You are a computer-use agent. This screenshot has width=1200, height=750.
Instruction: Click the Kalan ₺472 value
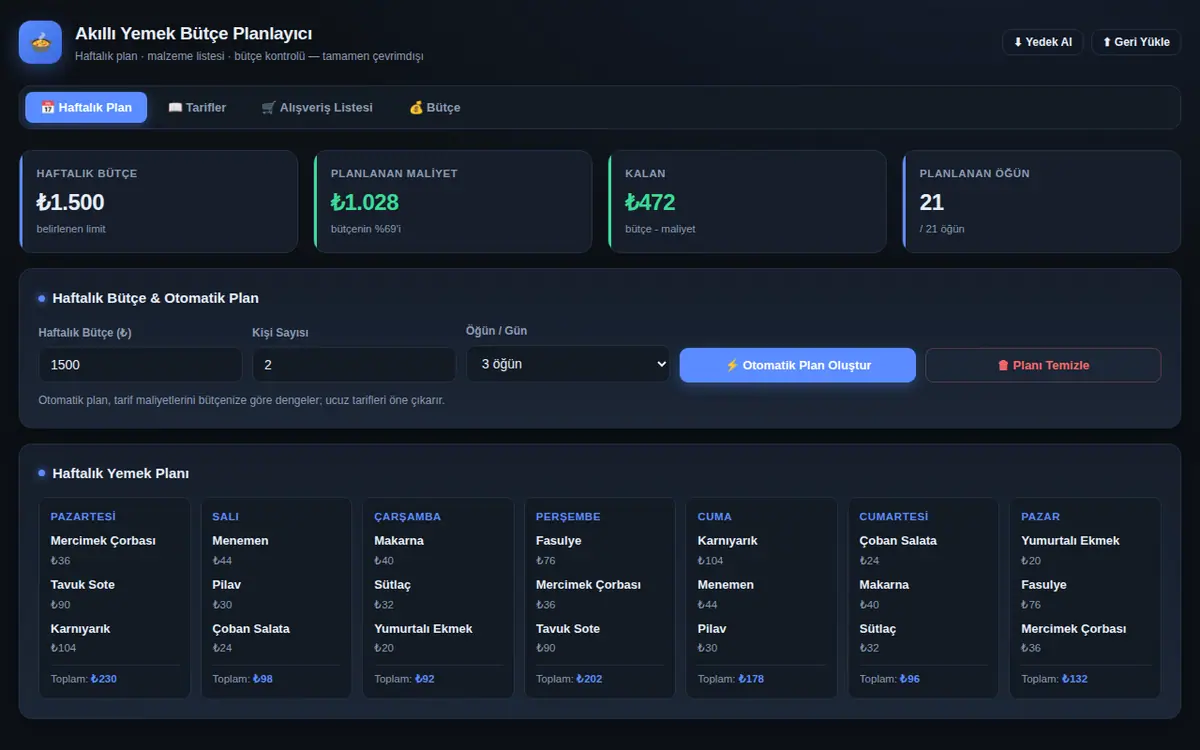650,202
